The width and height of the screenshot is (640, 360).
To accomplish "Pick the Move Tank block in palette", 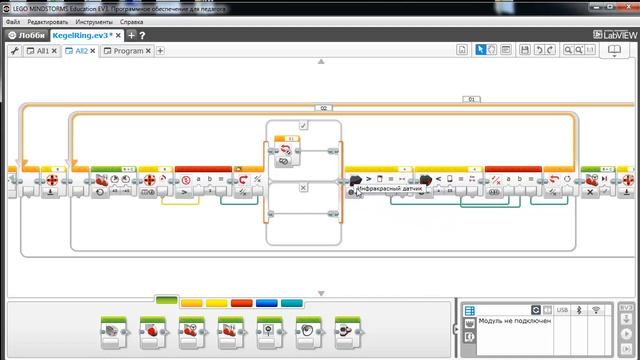I will (x=231, y=333).
